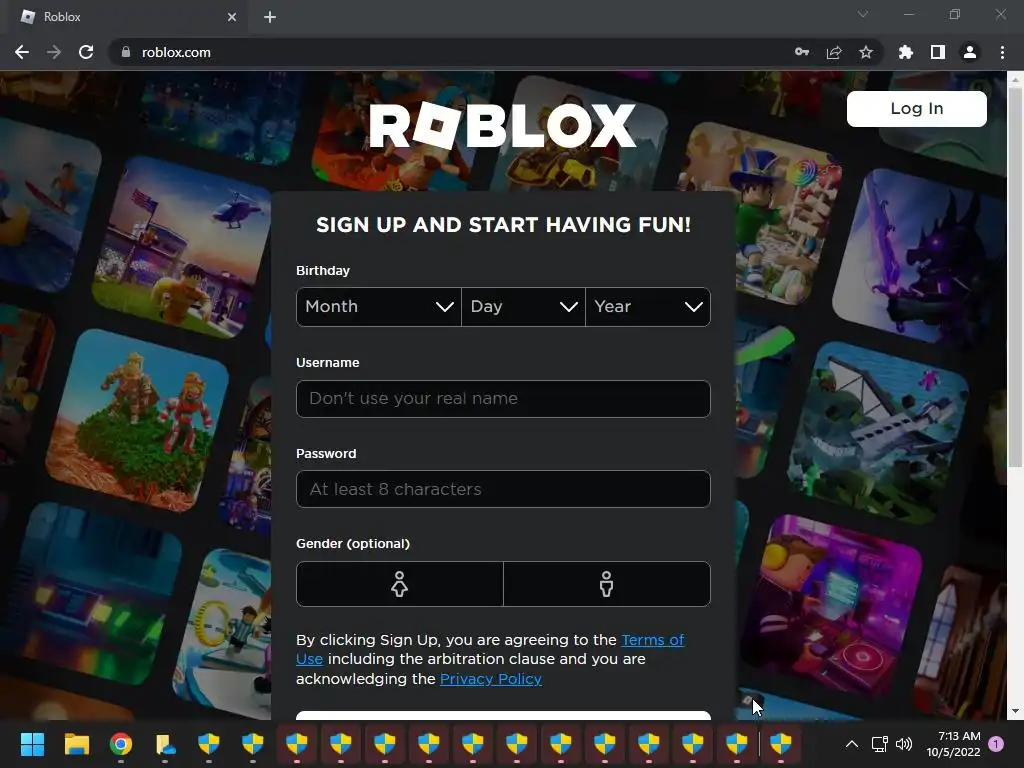Screen dimensions: 1024x768
Task: Open the Chrome extensions puzzle menu
Action: click(906, 52)
